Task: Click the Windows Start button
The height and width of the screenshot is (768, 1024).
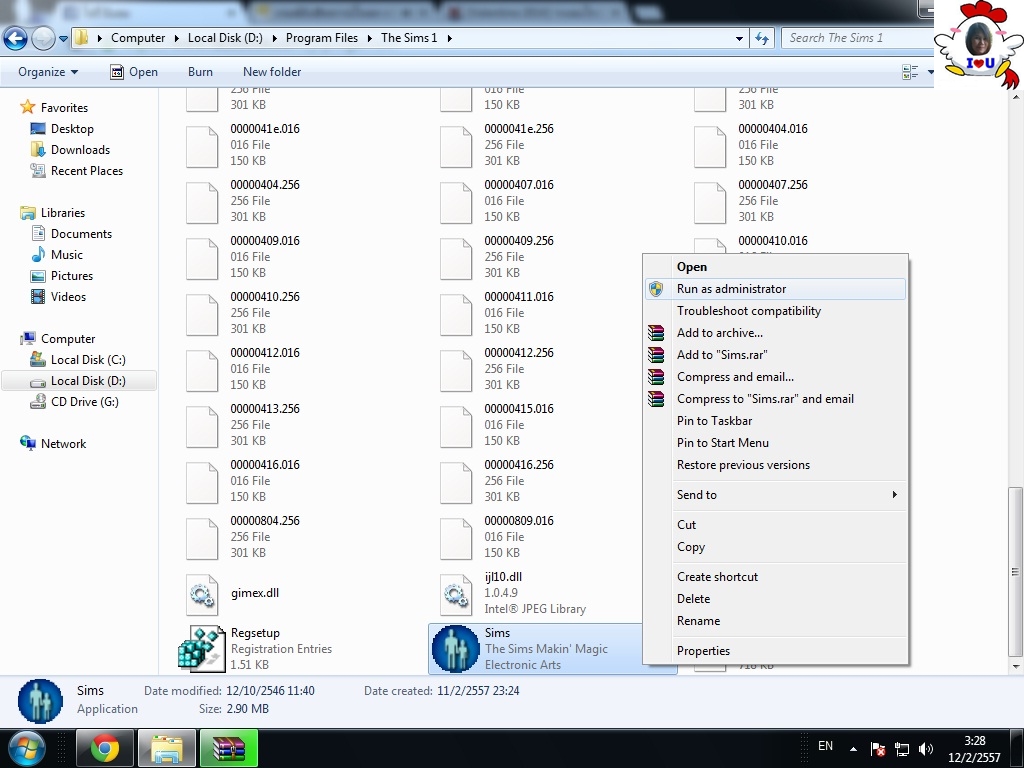Action: pyautogui.click(x=27, y=748)
